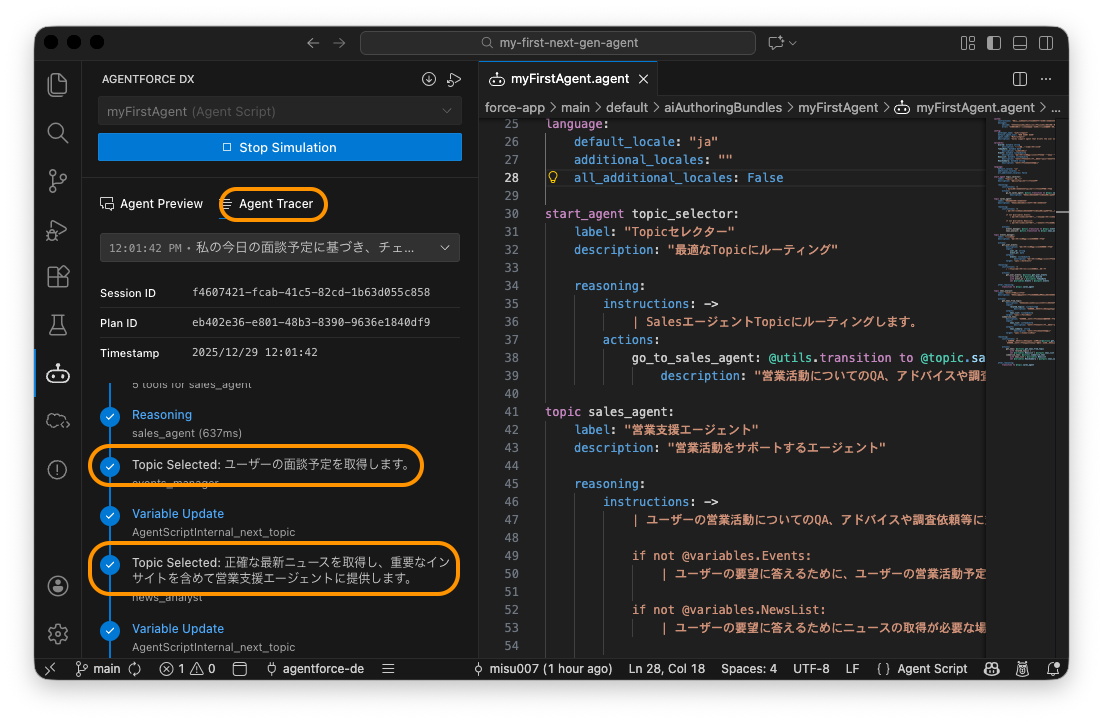This screenshot has height=722, width=1103.
Task: Click the remote connection icon in status bar
Action: [x=50, y=669]
